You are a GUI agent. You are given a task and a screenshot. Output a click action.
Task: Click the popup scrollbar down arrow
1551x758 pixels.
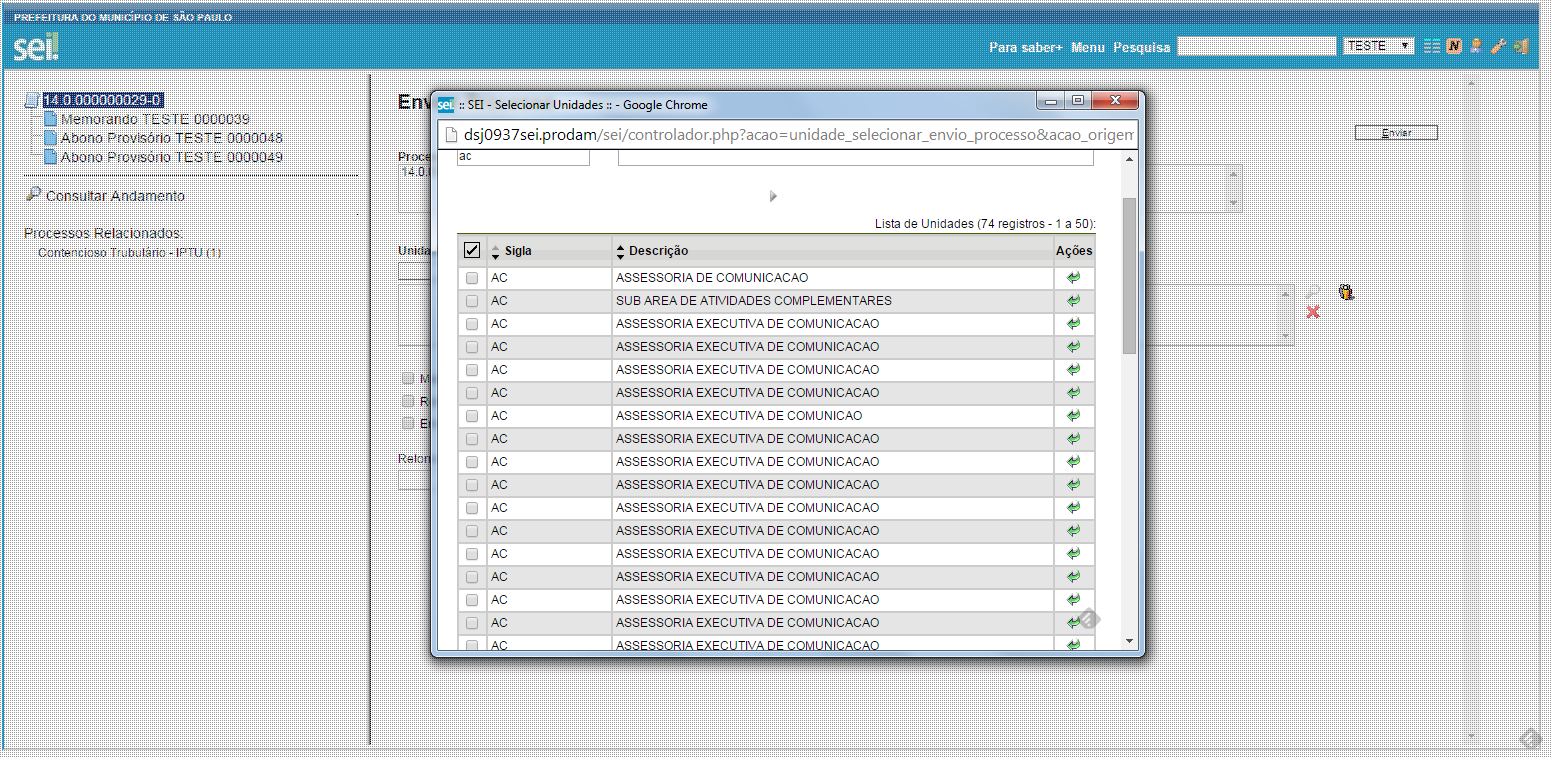tap(1130, 641)
